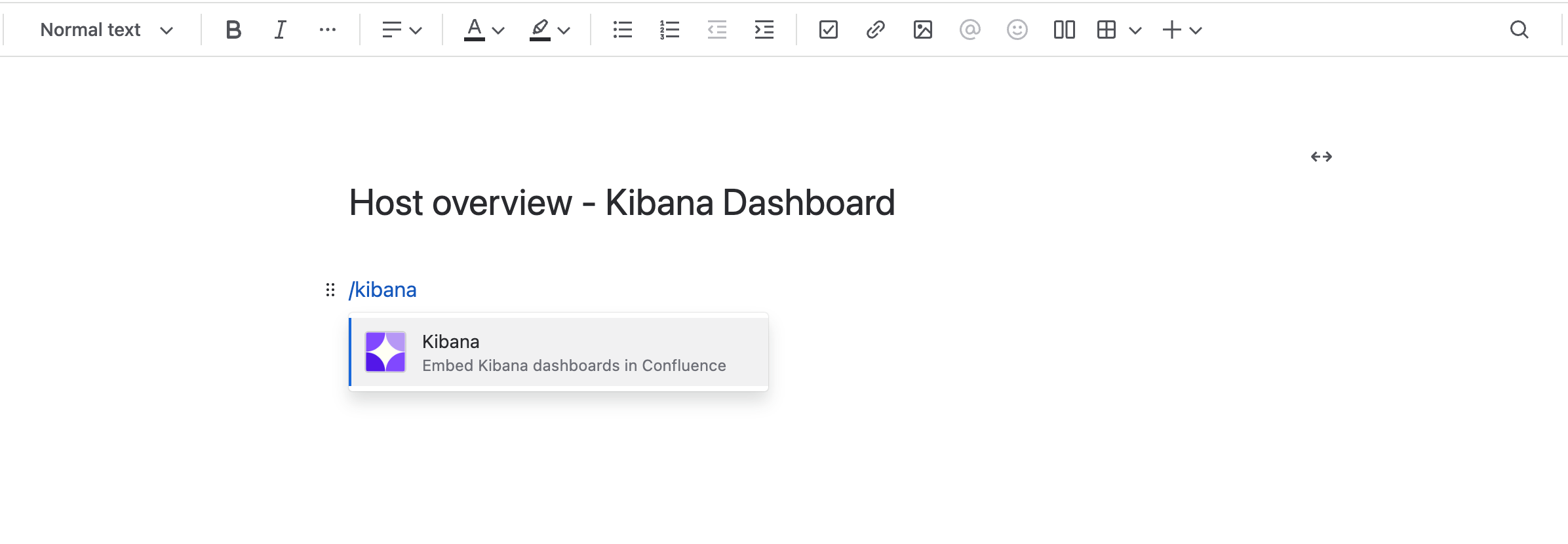The height and width of the screenshot is (544, 1568).
Task: Insert a numbered list
Action: (670, 29)
